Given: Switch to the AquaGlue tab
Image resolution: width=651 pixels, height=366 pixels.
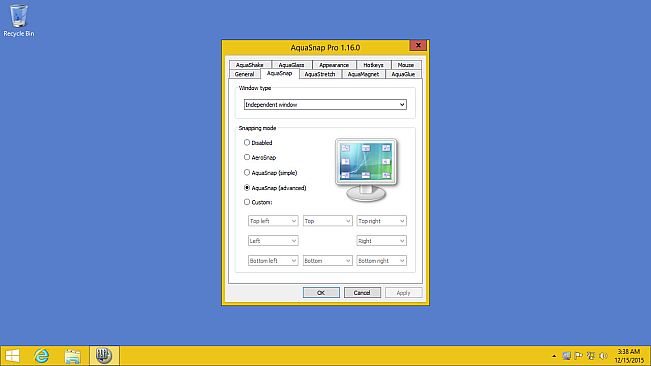Looking at the screenshot, I should [403, 74].
